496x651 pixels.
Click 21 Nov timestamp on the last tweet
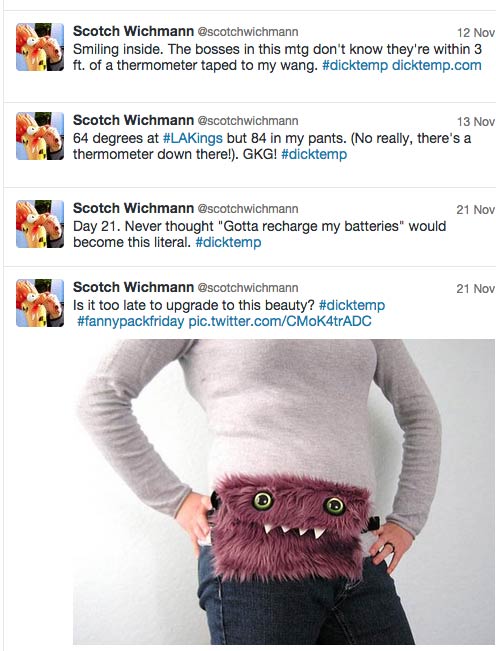476,289
